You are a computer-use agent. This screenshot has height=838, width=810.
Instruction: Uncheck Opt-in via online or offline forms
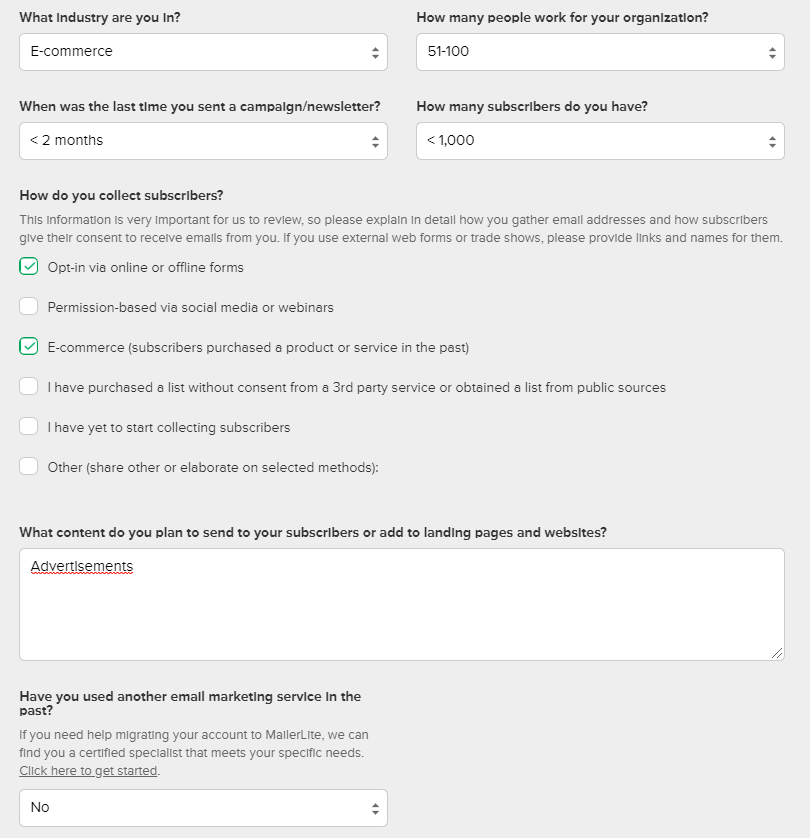[29, 267]
